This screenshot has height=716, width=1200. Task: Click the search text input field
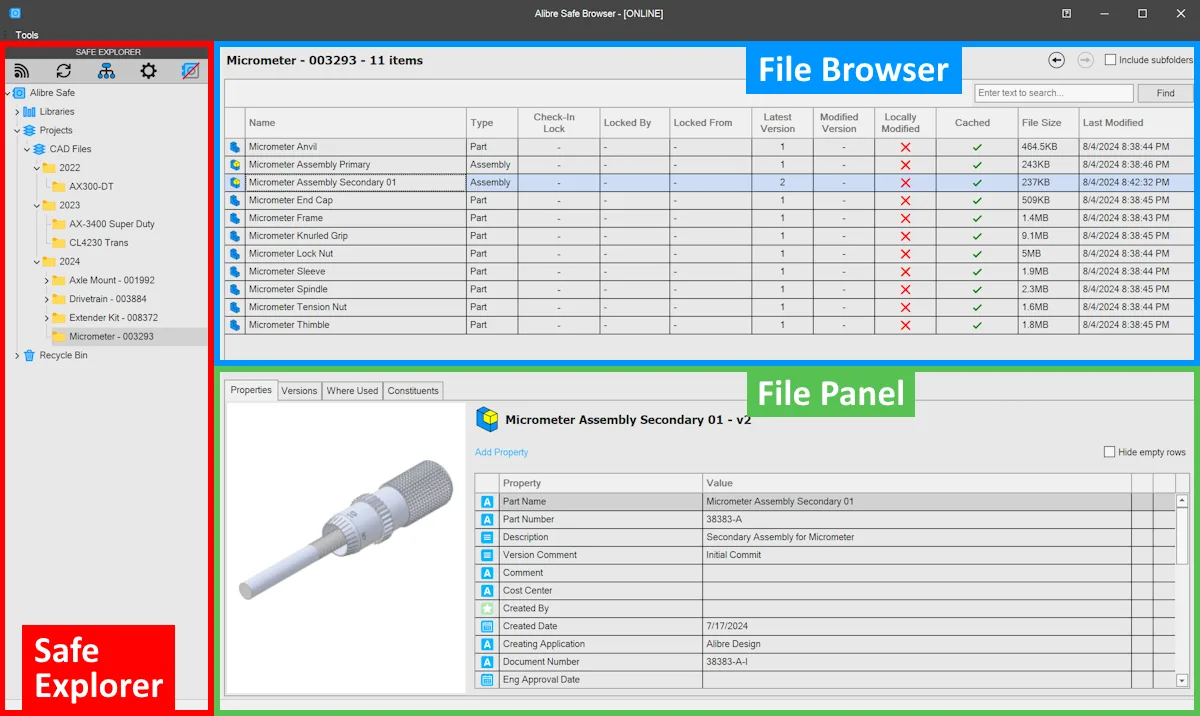coord(1054,93)
